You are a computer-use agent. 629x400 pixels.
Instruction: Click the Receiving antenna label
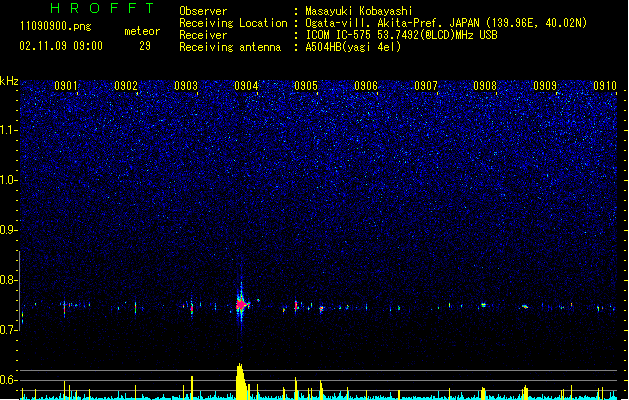230,47
